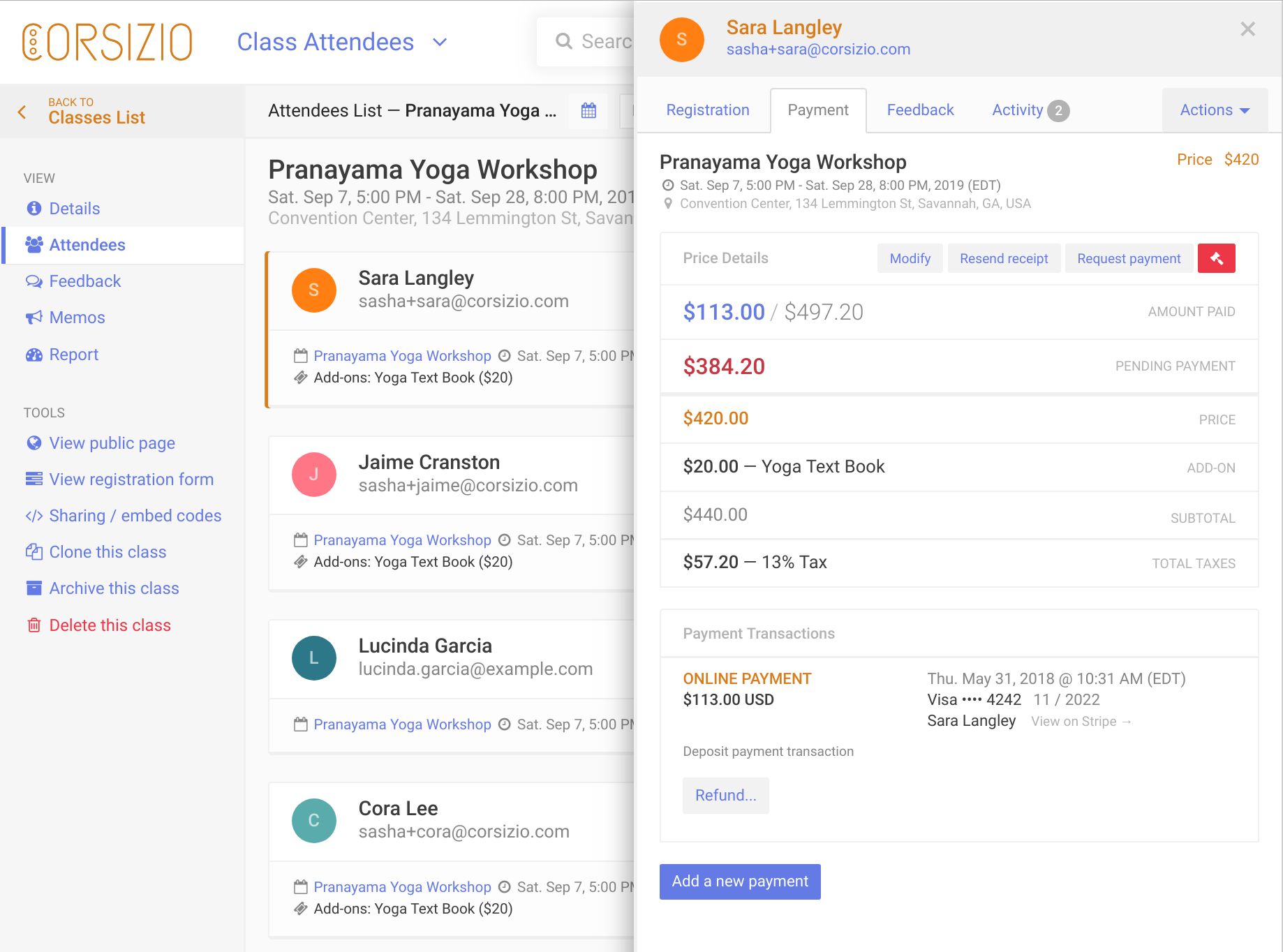Click the Resend receipt button

click(x=1003, y=258)
